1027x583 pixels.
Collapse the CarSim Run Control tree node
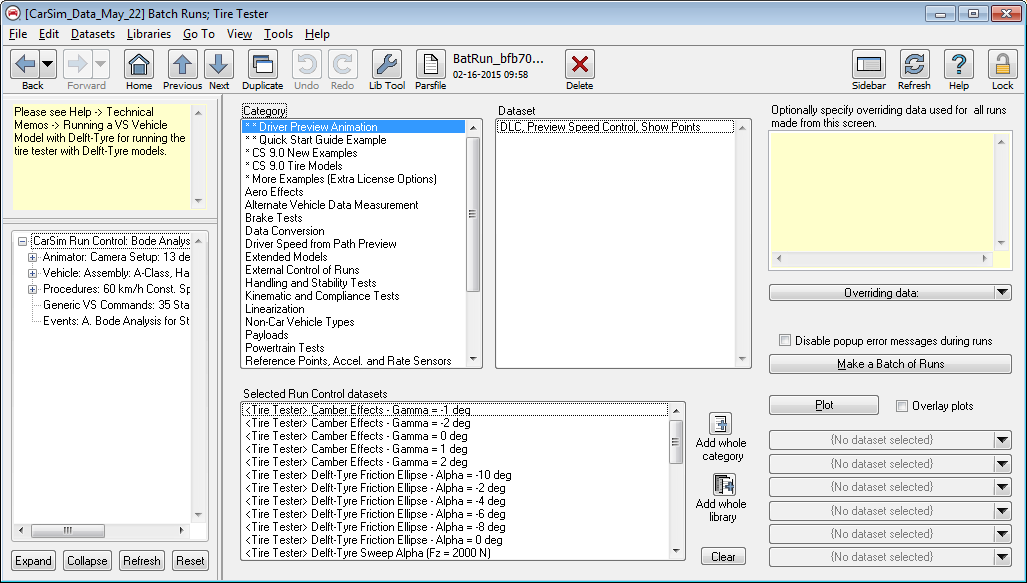tap(22, 241)
